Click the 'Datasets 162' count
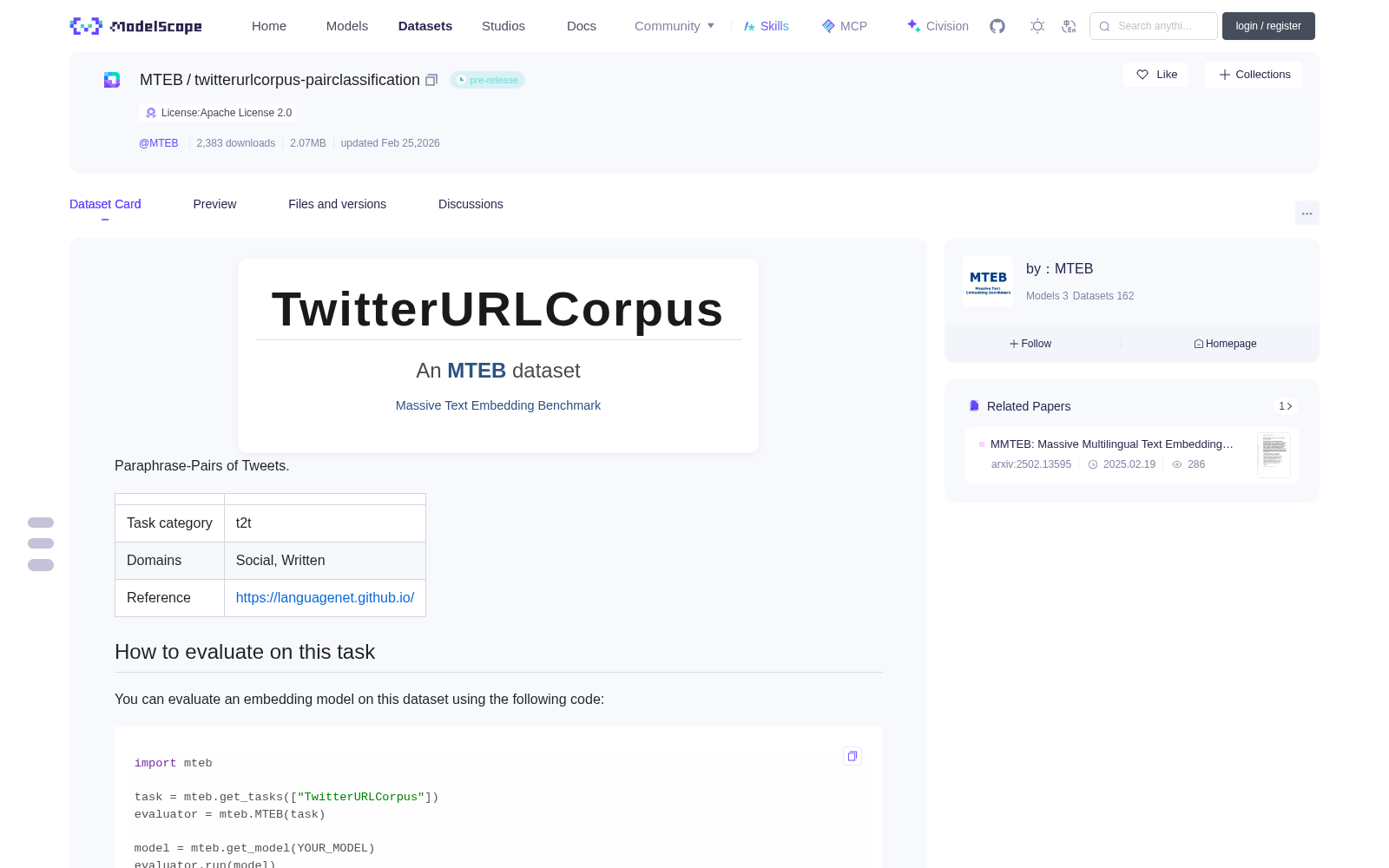The height and width of the screenshot is (868, 1389). pos(1103,296)
